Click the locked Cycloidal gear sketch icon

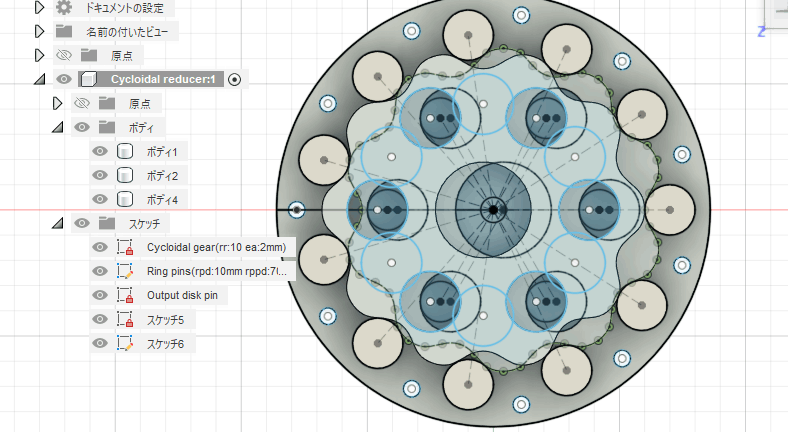click(125, 247)
